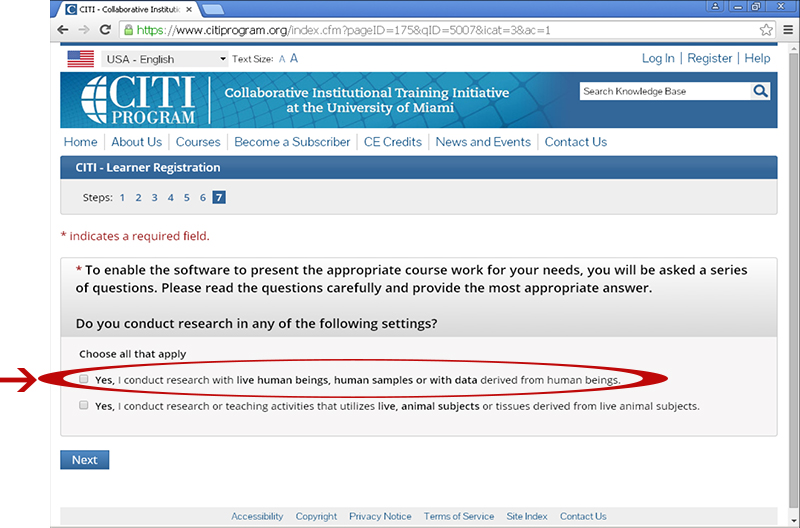Click the Register link

(709, 58)
